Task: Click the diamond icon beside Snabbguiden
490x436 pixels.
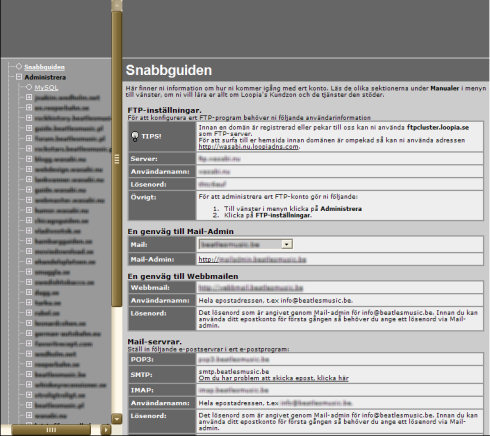Action: click(19, 67)
